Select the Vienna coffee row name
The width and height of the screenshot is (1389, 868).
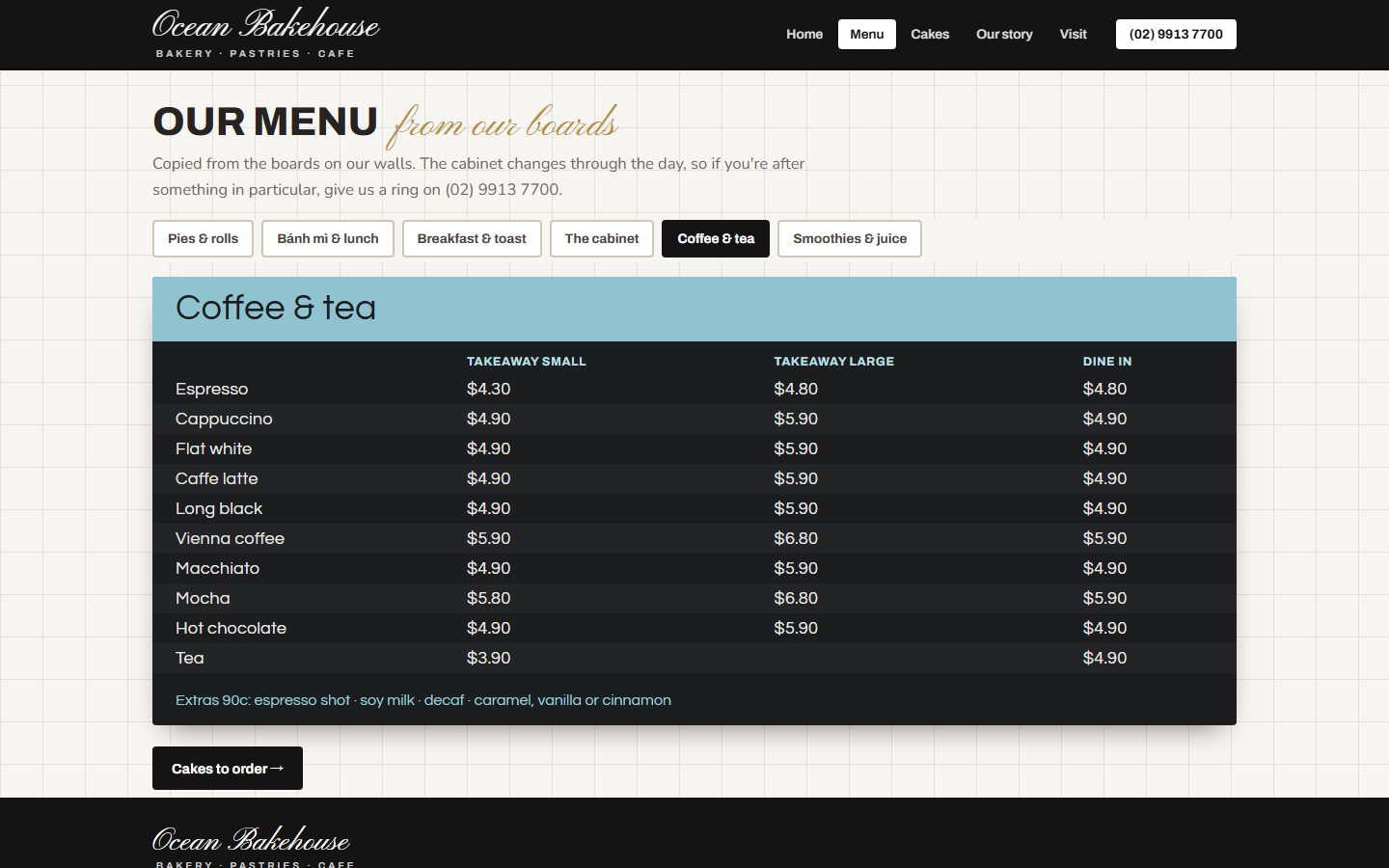point(230,538)
